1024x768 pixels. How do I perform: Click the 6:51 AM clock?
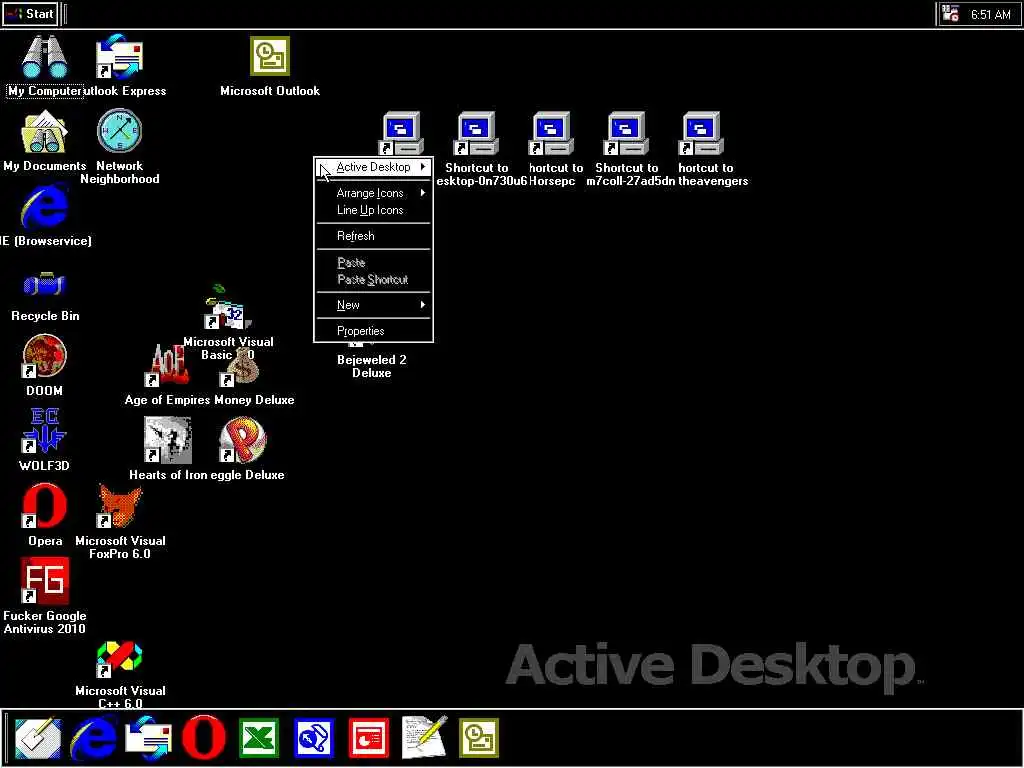coord(990,14)
